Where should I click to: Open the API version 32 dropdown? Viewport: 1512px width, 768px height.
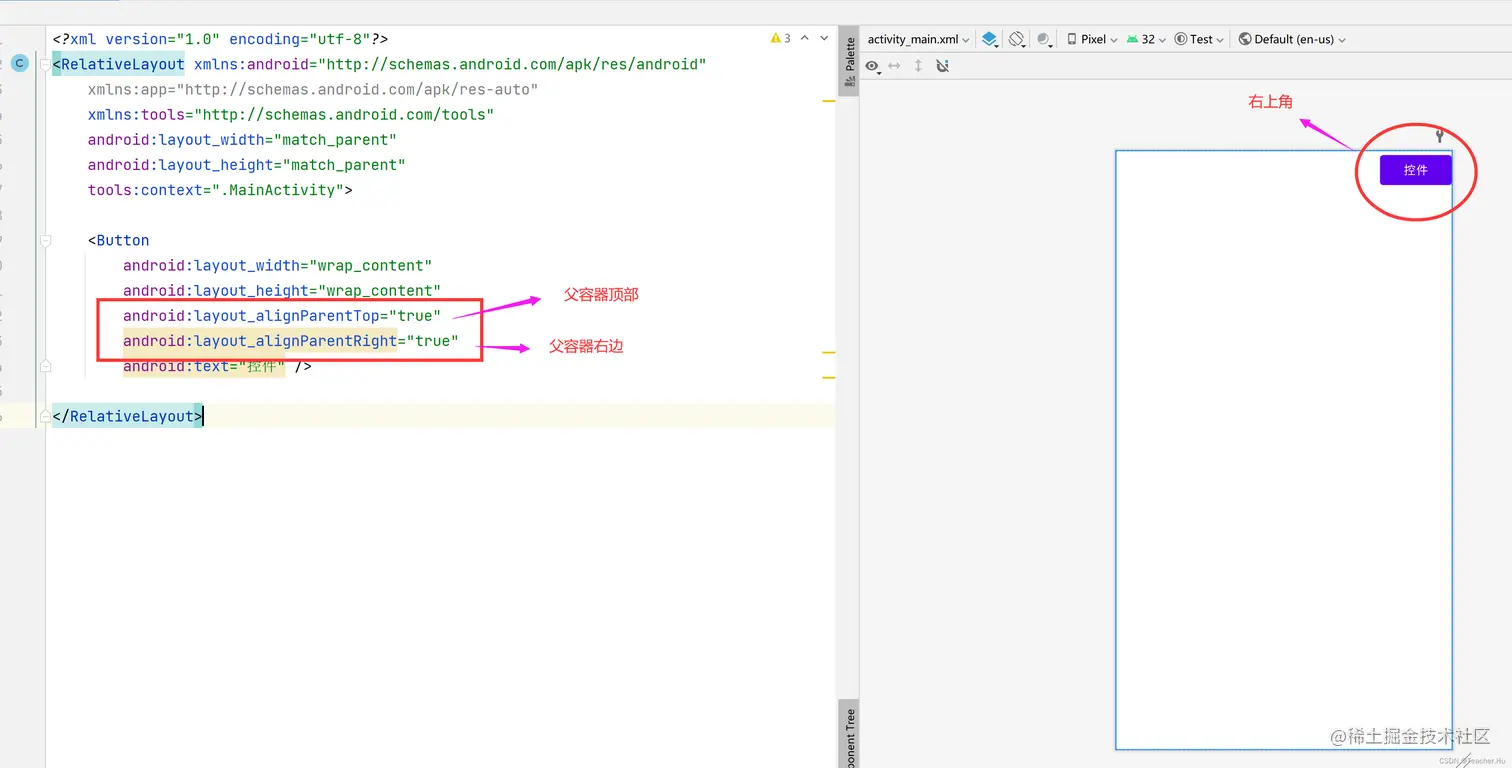(x=1146, y=40)
